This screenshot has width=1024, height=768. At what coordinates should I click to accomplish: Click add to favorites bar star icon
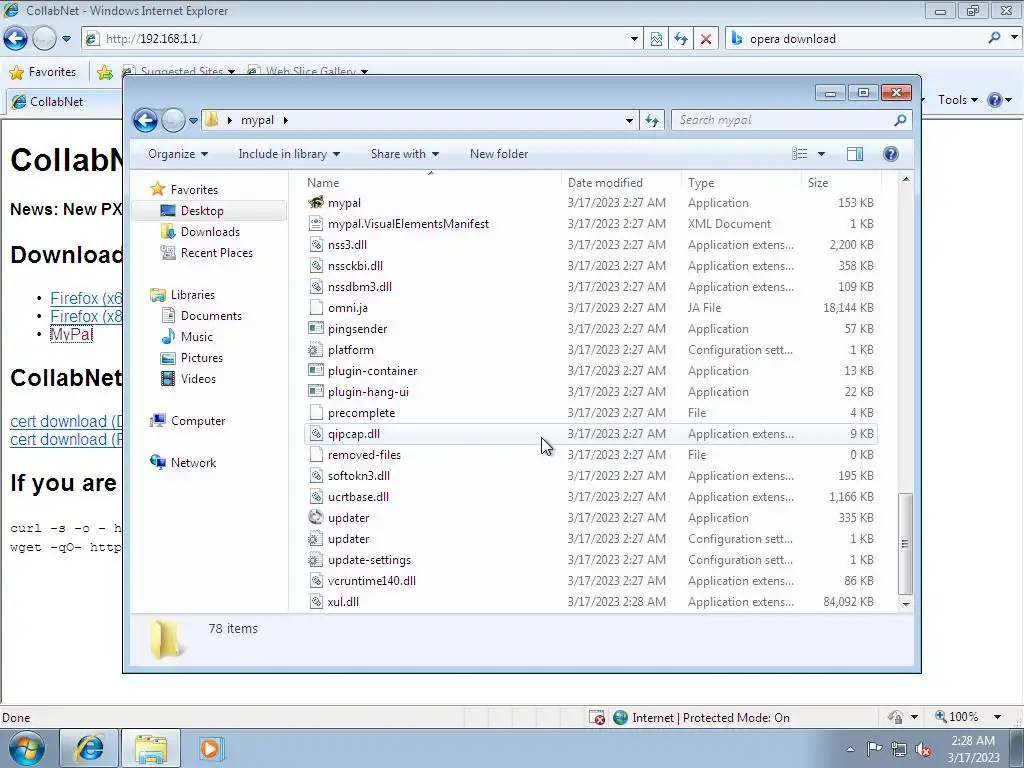[104, 72]
